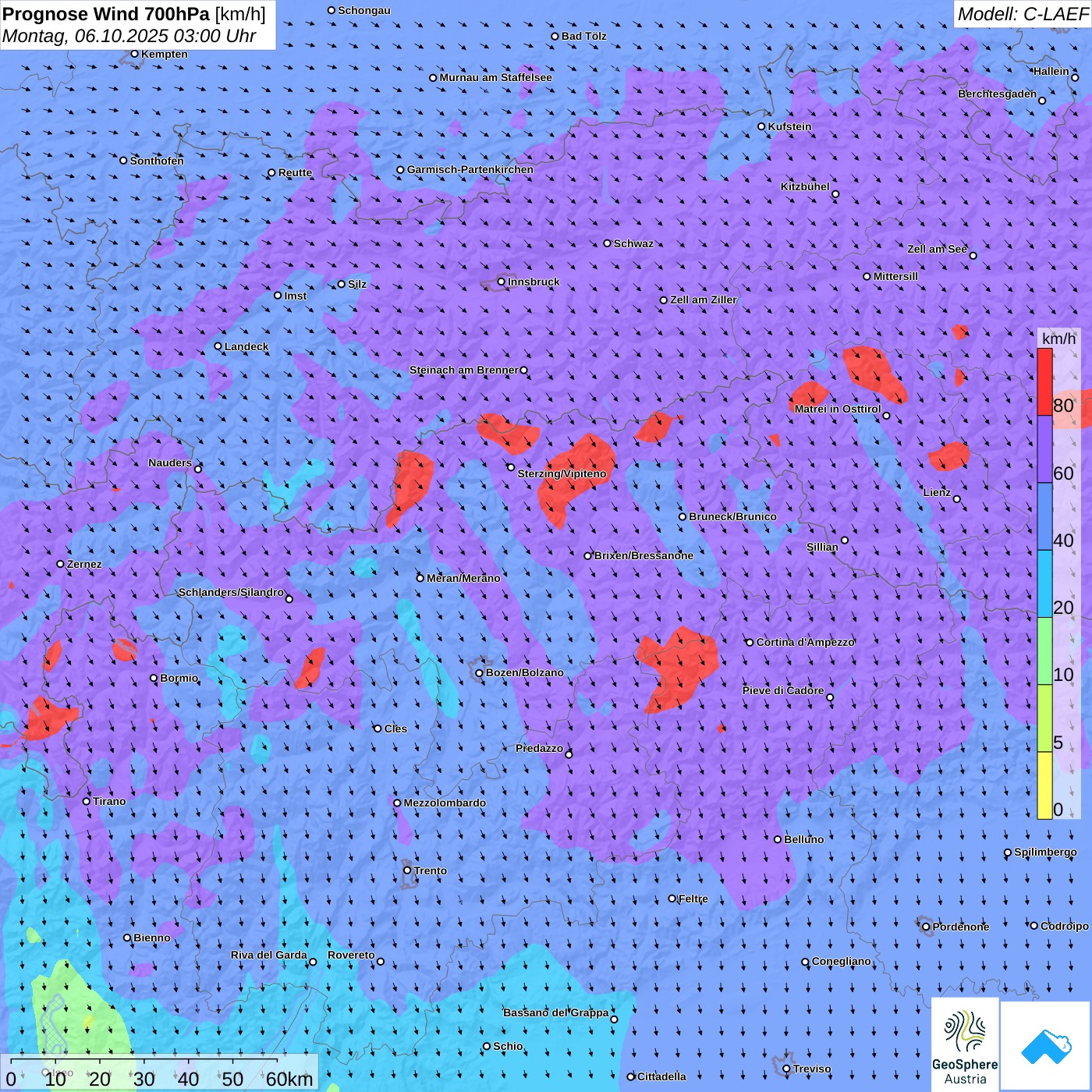Click the Pordenone label
The image size is (1092, 1092).
tap(961, 927)
